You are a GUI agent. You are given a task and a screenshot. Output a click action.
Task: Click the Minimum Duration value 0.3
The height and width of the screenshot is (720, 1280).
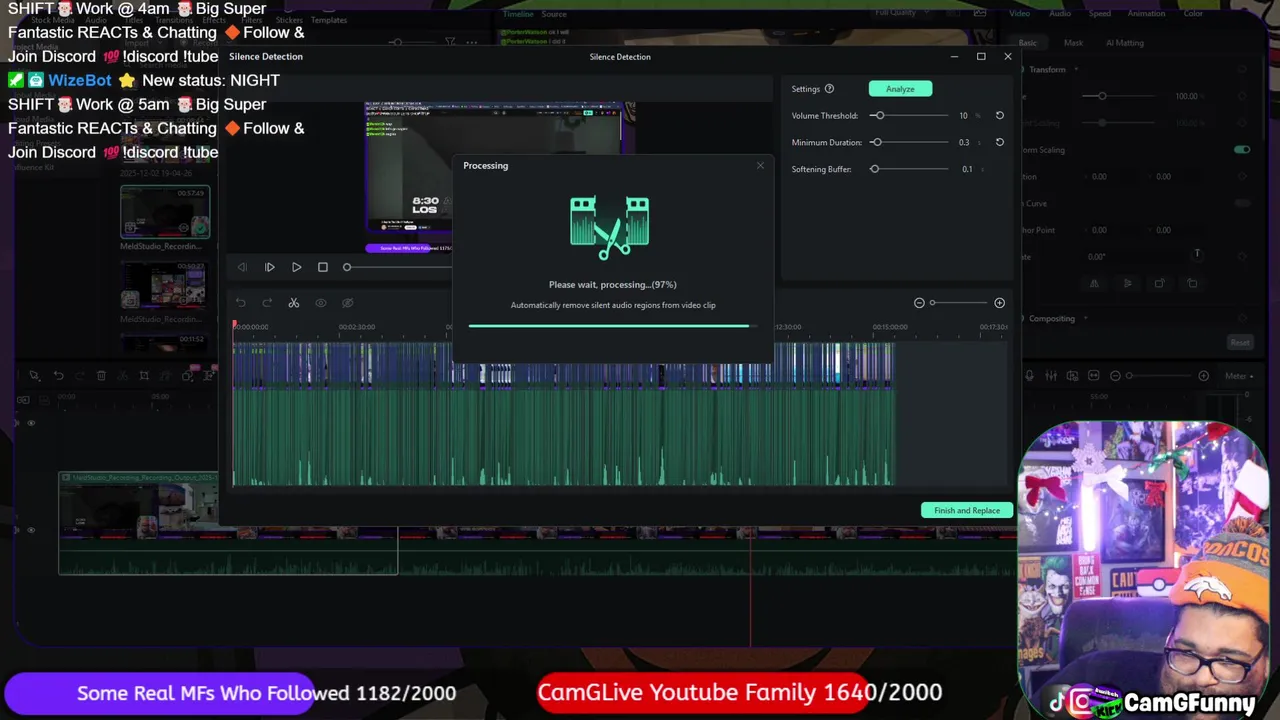(x=964, y=143)
